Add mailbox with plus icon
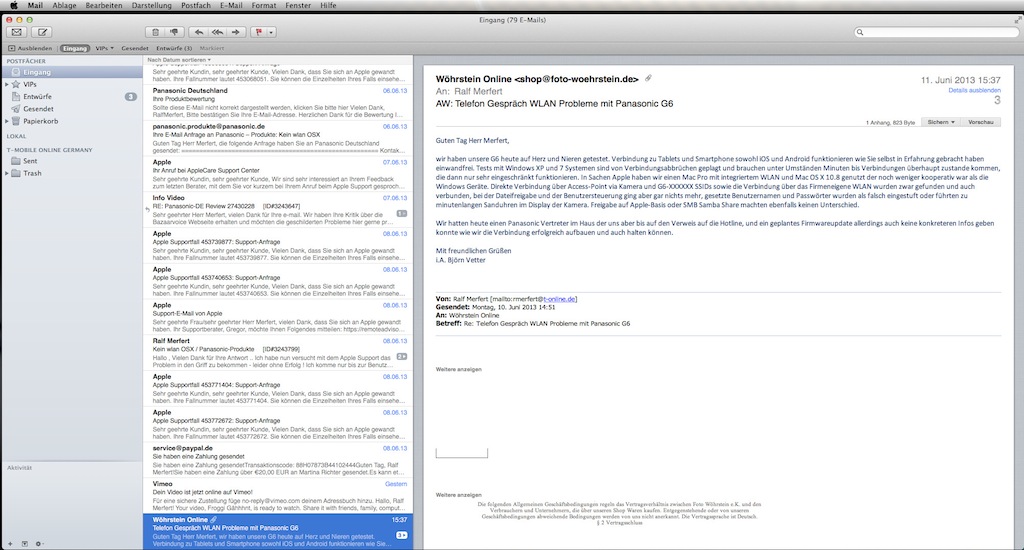1024x550 pixels. [10, 543]
